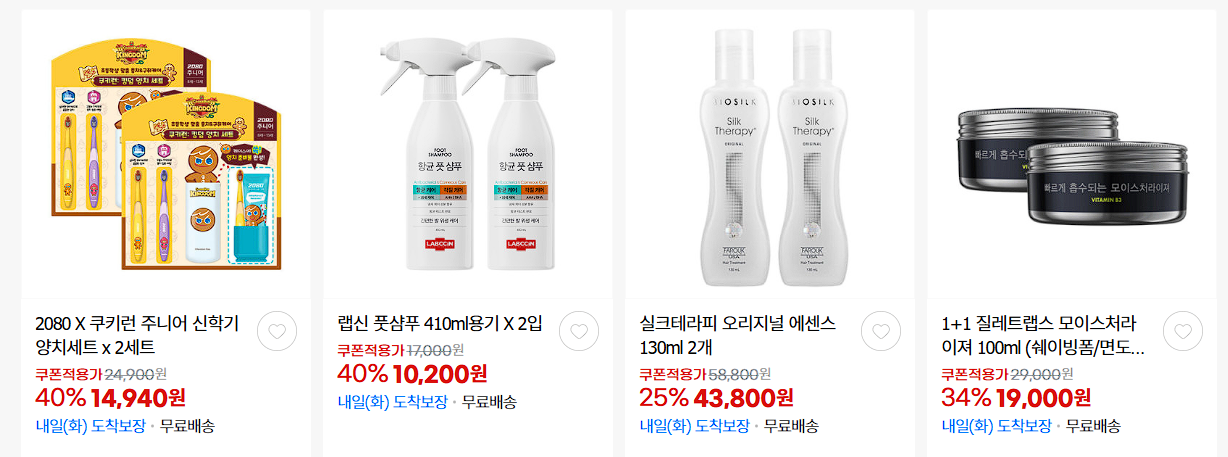Viewport: 1228px width, 457px height.
Task: Click 내일(화) 도착보장 under 질레트랩스 item
Action: 996,426
